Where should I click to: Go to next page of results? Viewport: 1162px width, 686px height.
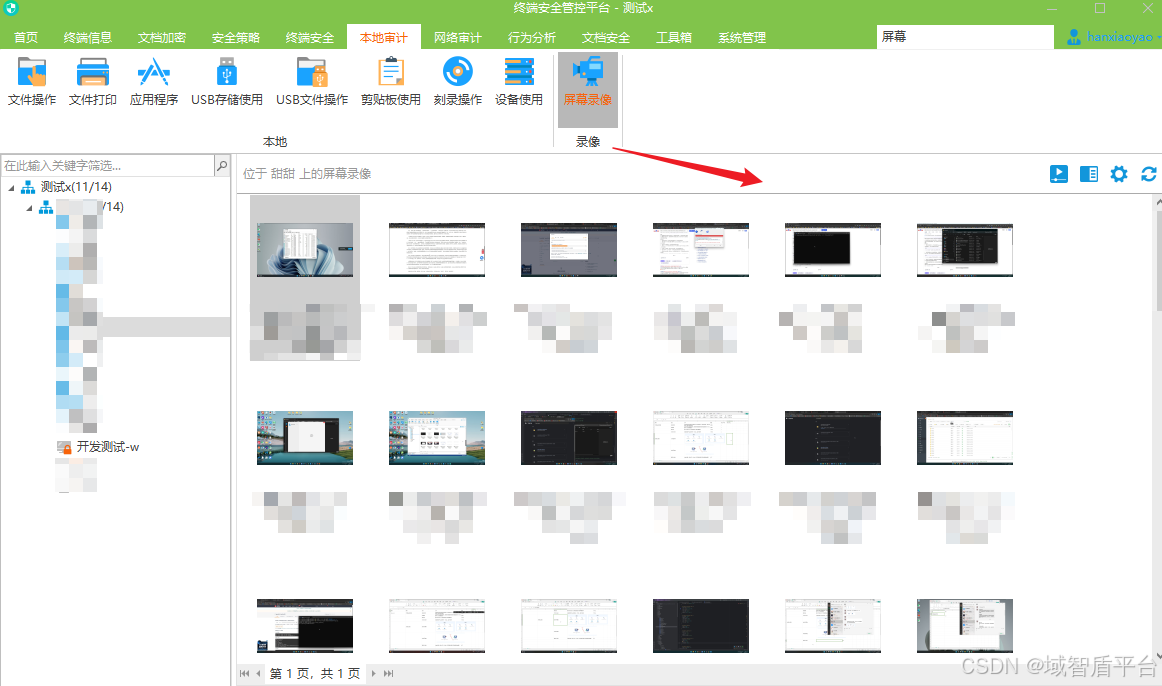pyautogui.click(x=374, y=673)
